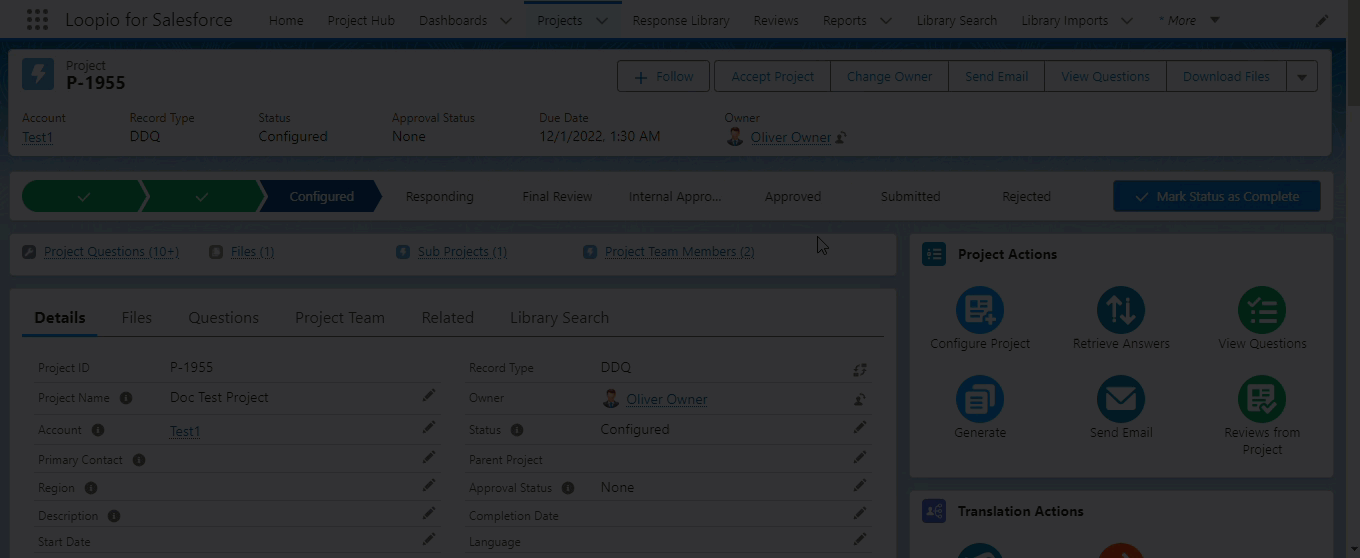Open the Project Hub navigation tab

[x=361, y=20]
